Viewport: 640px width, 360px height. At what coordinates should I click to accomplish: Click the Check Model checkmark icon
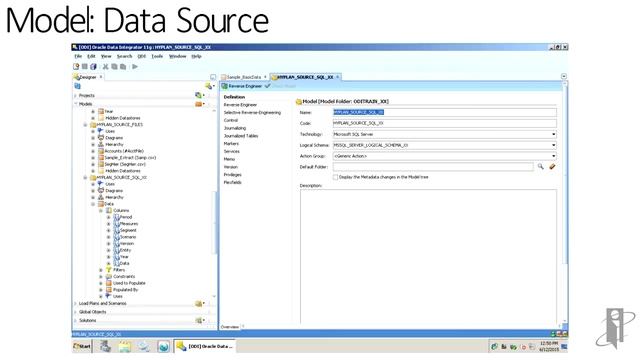(x=267, y=86)
